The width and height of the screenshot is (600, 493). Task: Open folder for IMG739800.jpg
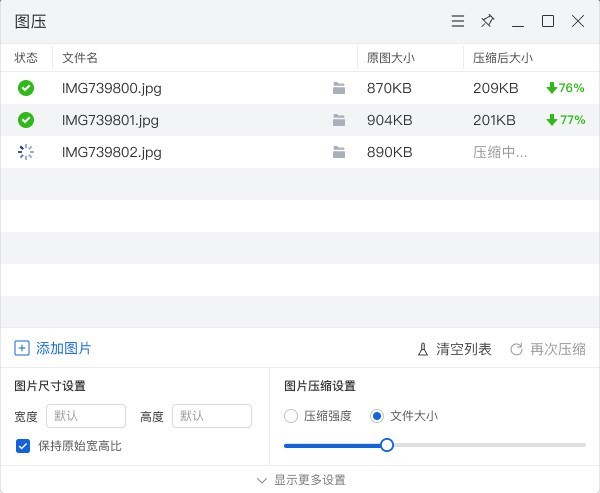(339, 88)
